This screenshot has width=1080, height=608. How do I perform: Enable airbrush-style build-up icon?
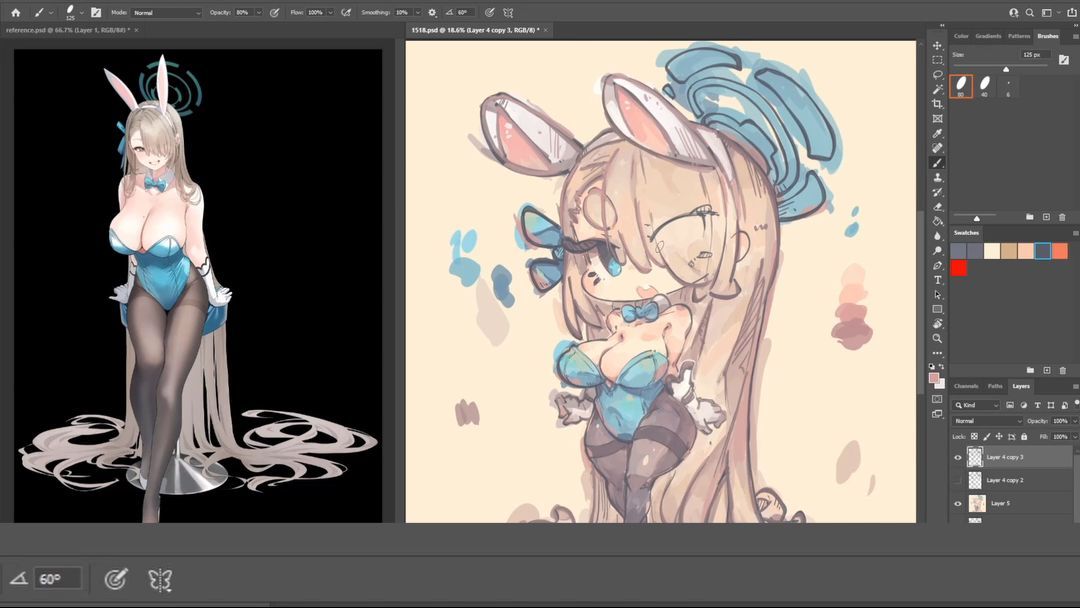click(346, 12)
